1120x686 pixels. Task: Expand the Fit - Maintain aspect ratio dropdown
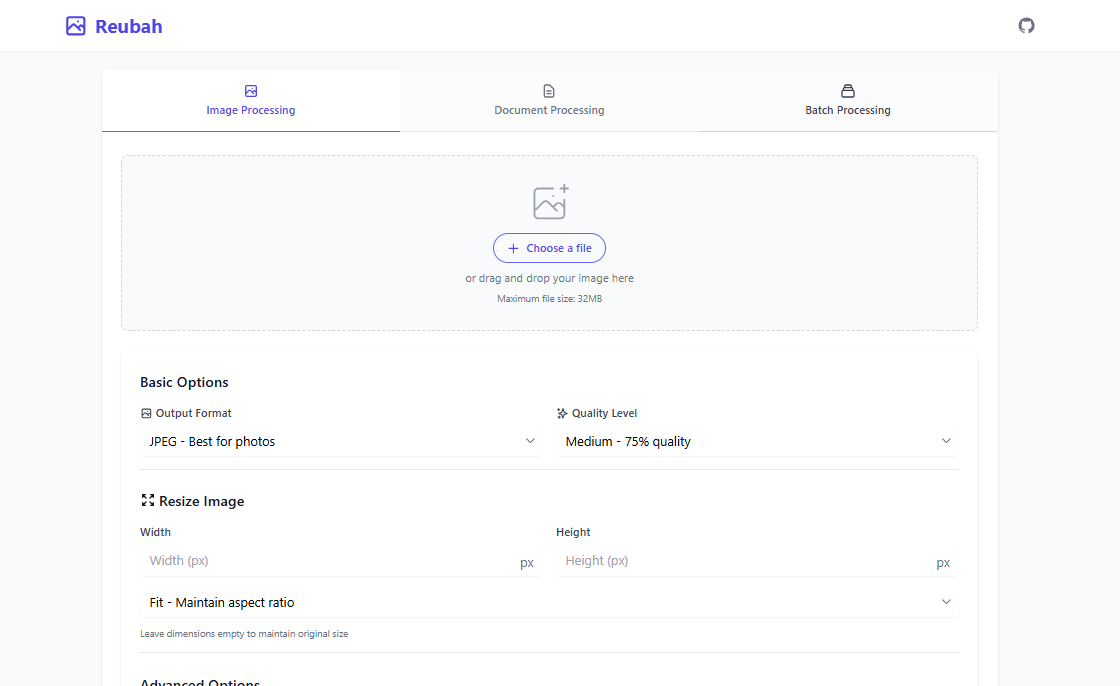coord(549,602)
